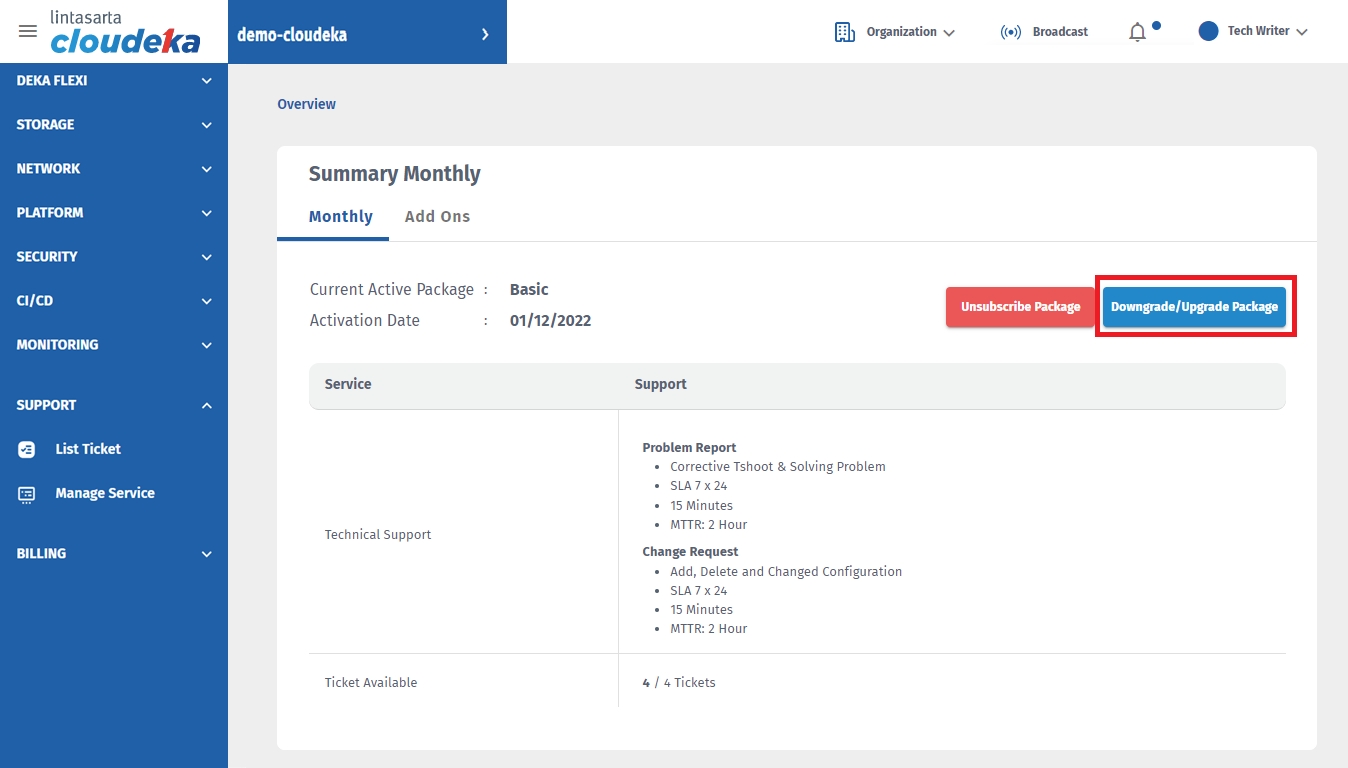Open the Organization dropdown arrow

tap(949, 32)
